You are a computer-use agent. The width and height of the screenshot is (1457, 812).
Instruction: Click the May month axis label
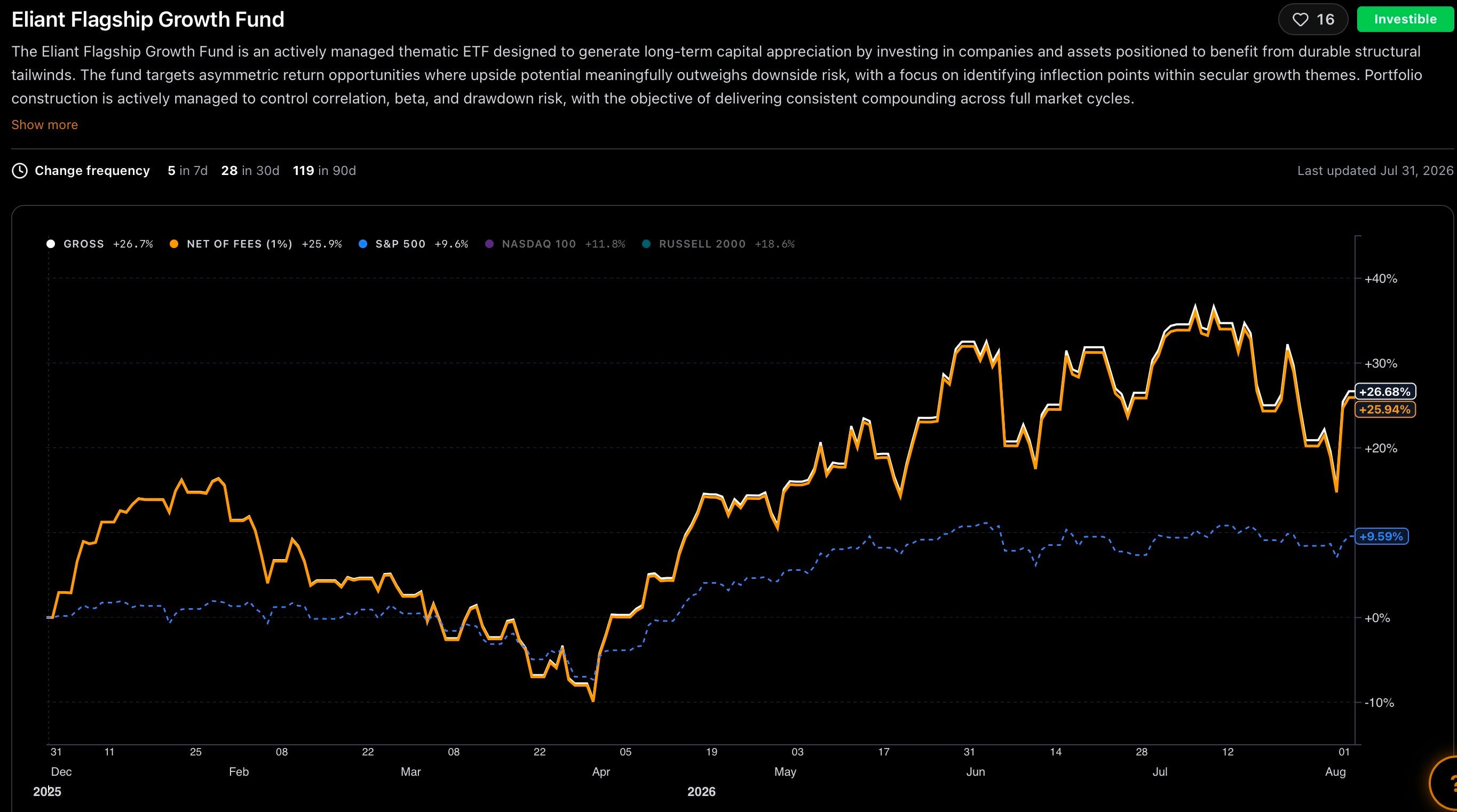(785, 772)
